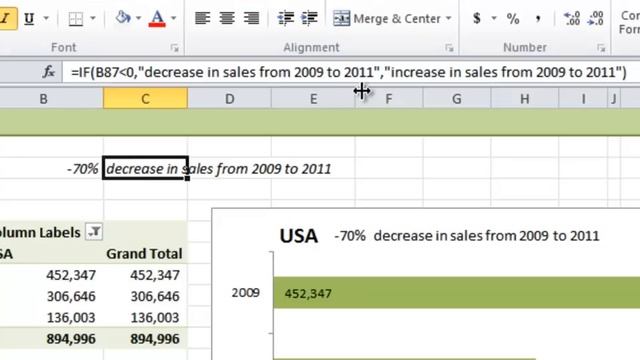Apply fill color bucket
Screen dimensions: 640x360
point(122,18)
